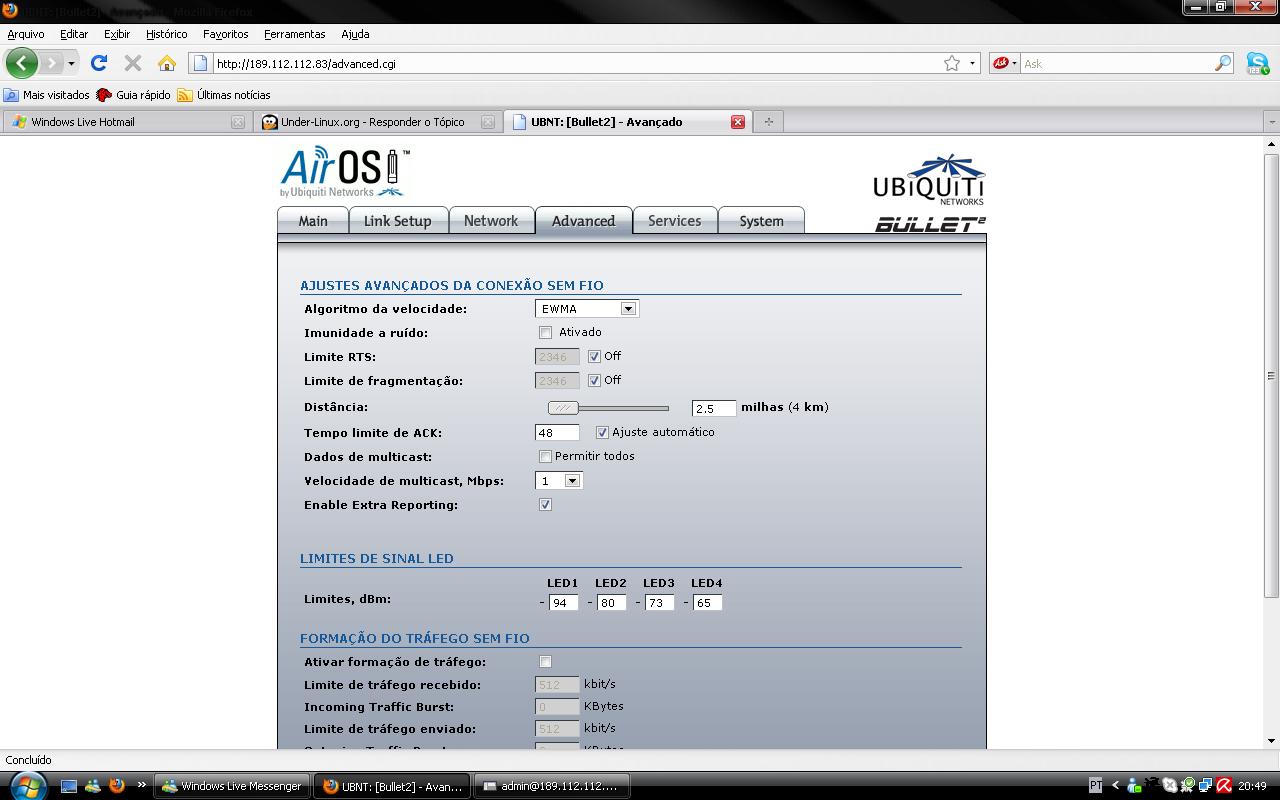Close the Under-Linux.org tab
The image size is (1280, 800).
tap(488, 122)
